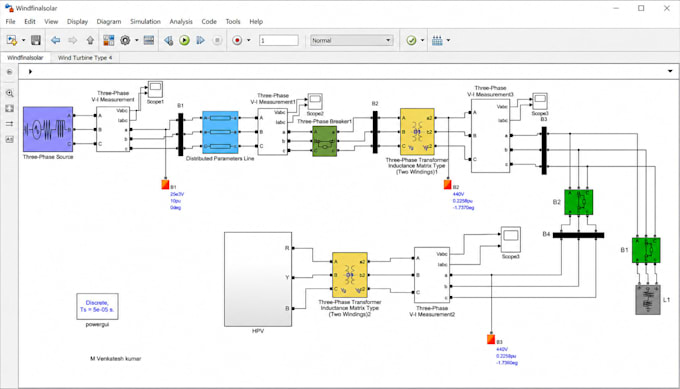Select the green breaker block B2

pos(579,202)
